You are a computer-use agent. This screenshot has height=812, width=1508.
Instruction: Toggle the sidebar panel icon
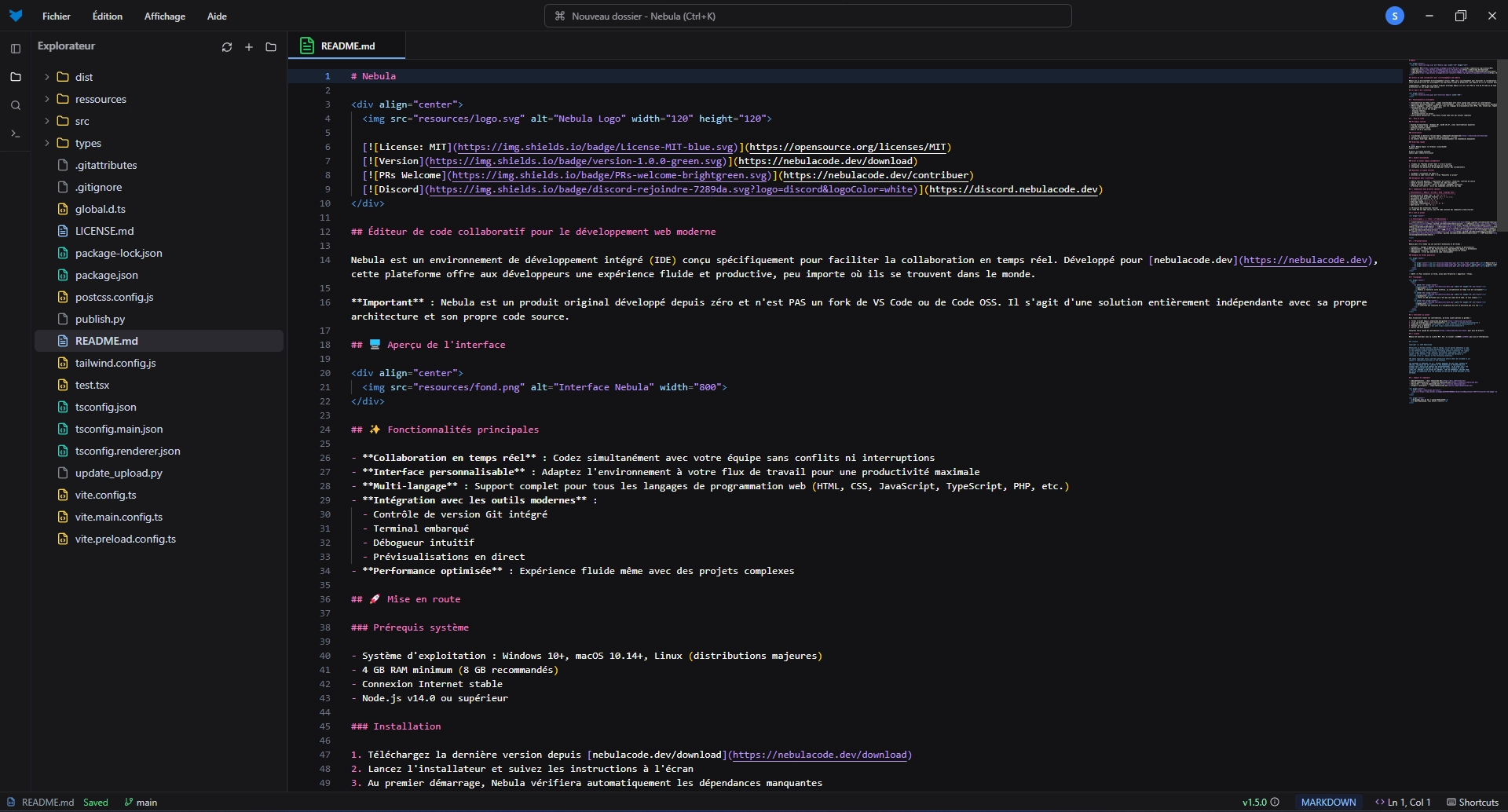click(15, 49)
